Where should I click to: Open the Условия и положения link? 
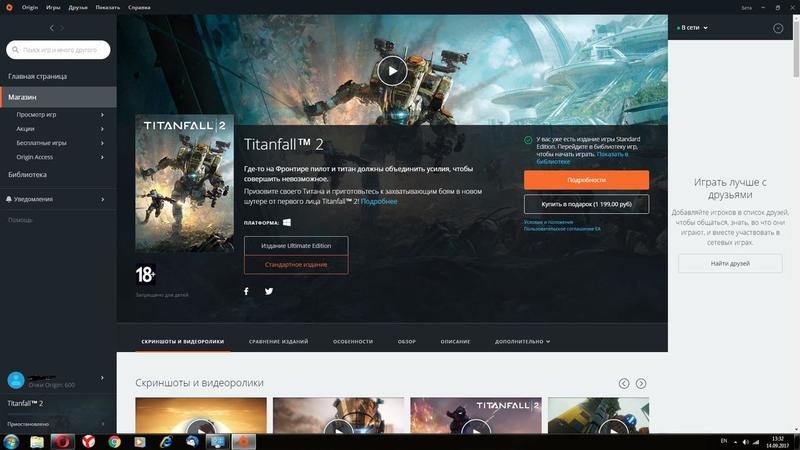548,222
